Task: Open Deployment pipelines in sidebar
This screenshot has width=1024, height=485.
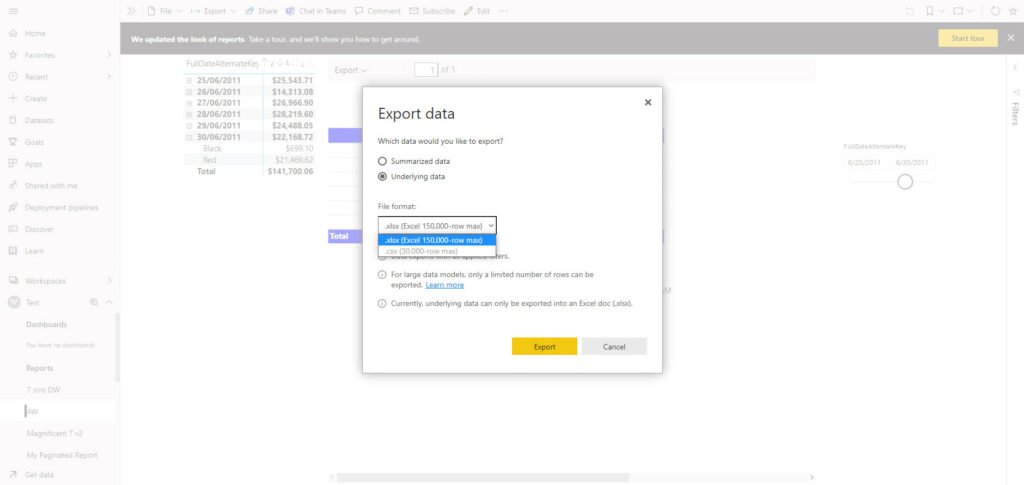Action: (54, 208)
